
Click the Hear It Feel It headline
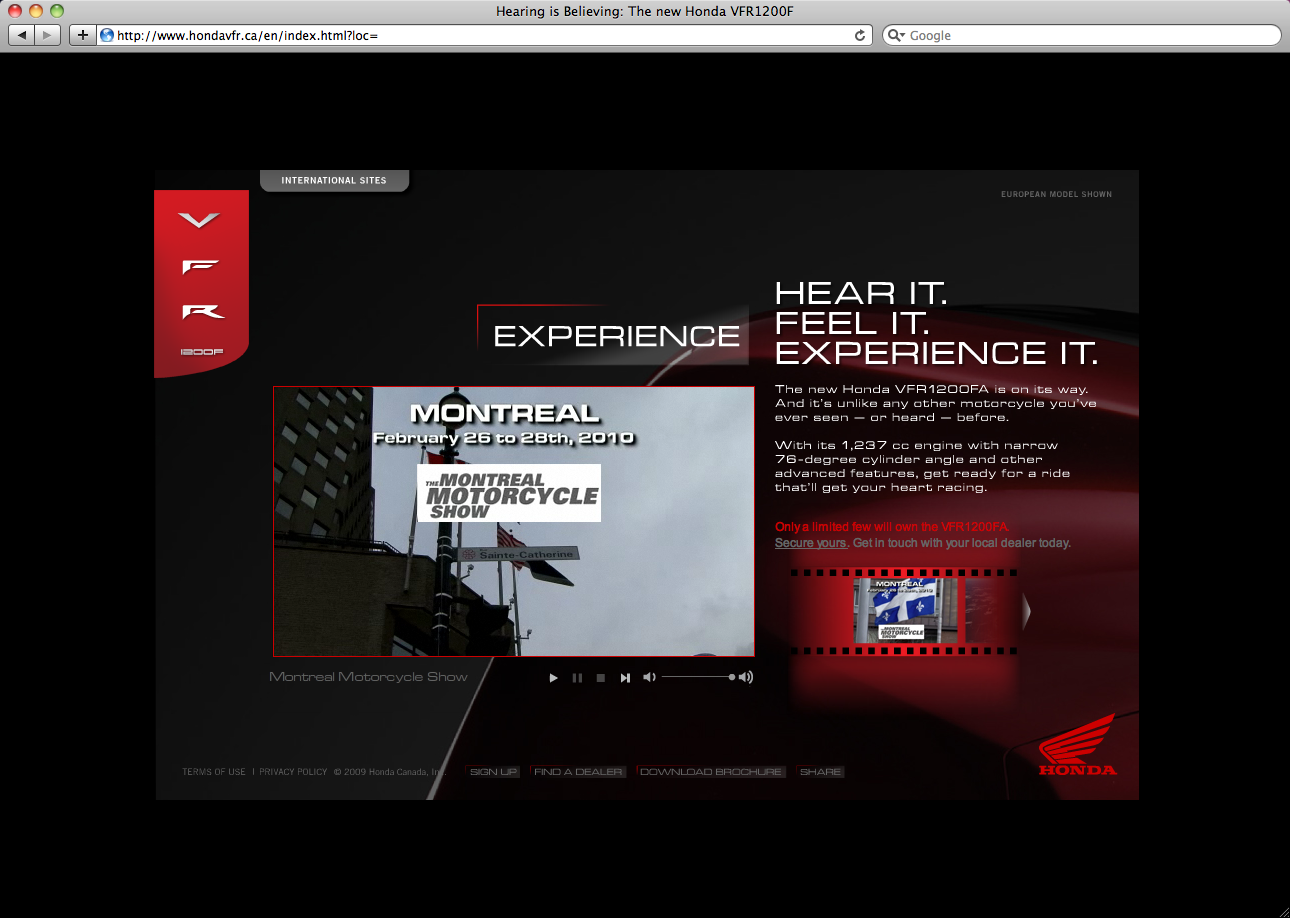936,323
